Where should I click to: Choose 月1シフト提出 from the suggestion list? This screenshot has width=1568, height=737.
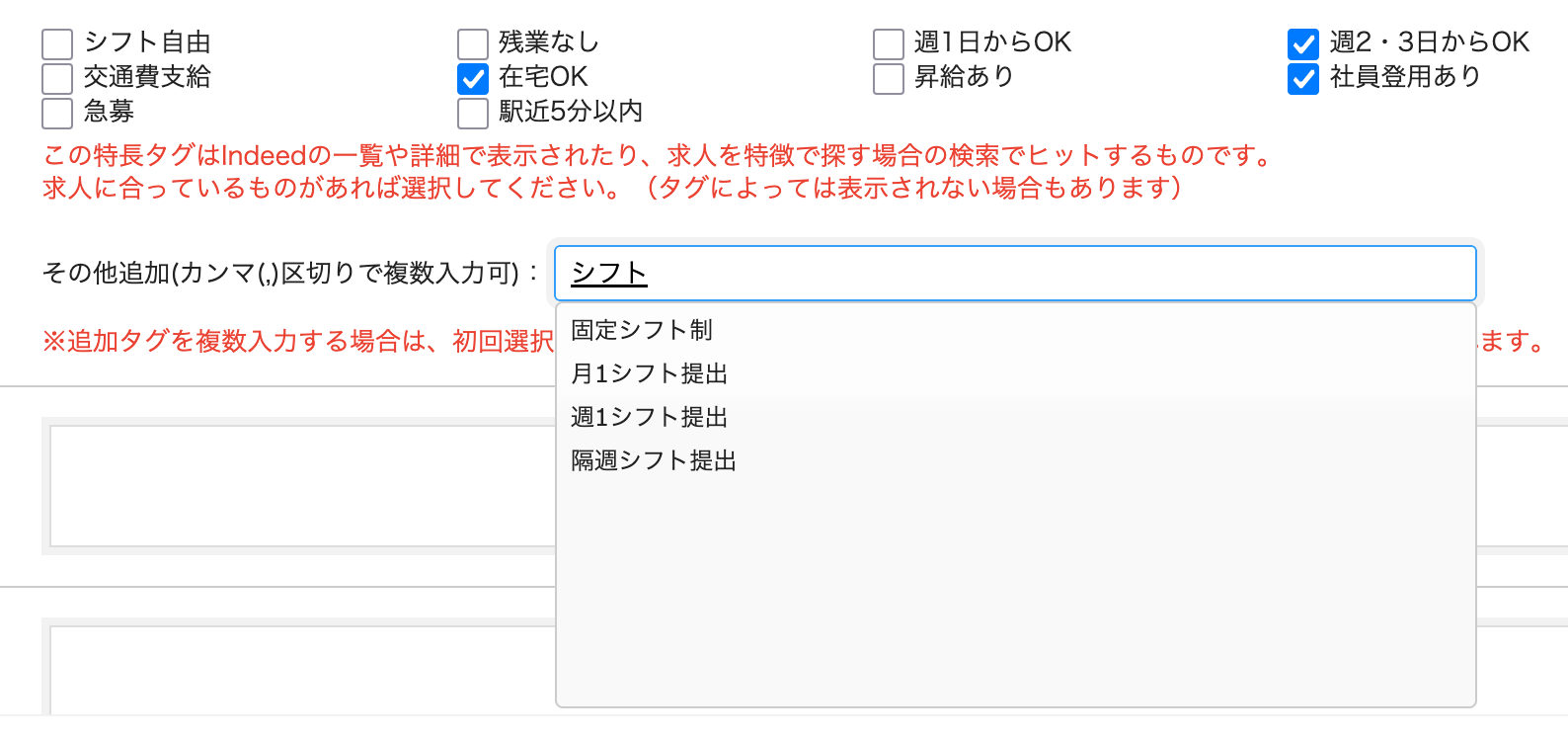[x=650, y=373]
